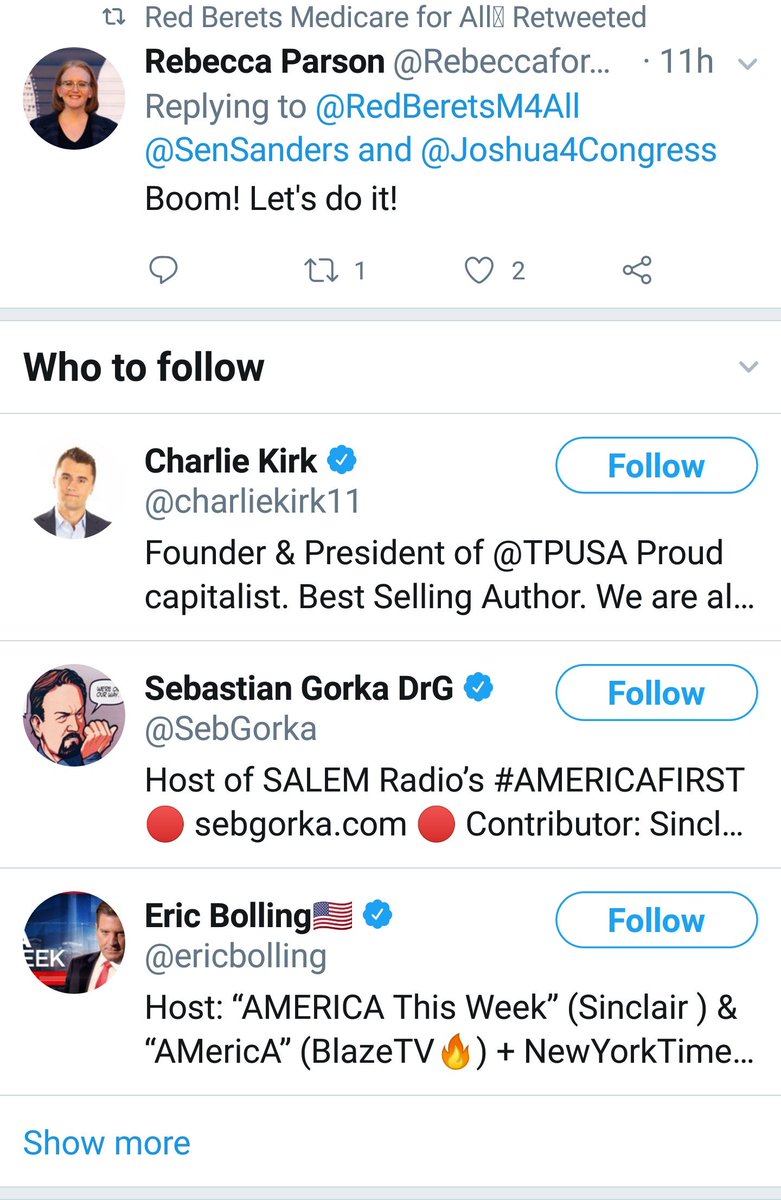Follow Sebastian Gorka DrG
The height and width of the screenshot is (1200, 781).
[x=656, y=692]
